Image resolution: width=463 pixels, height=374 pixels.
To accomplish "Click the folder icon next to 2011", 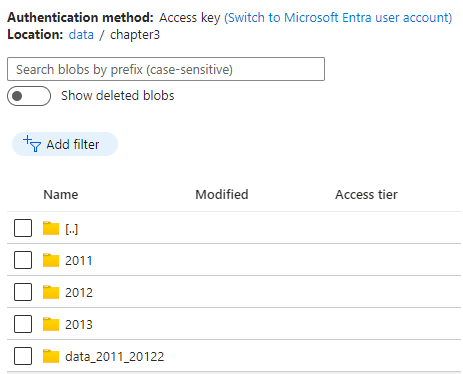I will [x=51, y=260].
